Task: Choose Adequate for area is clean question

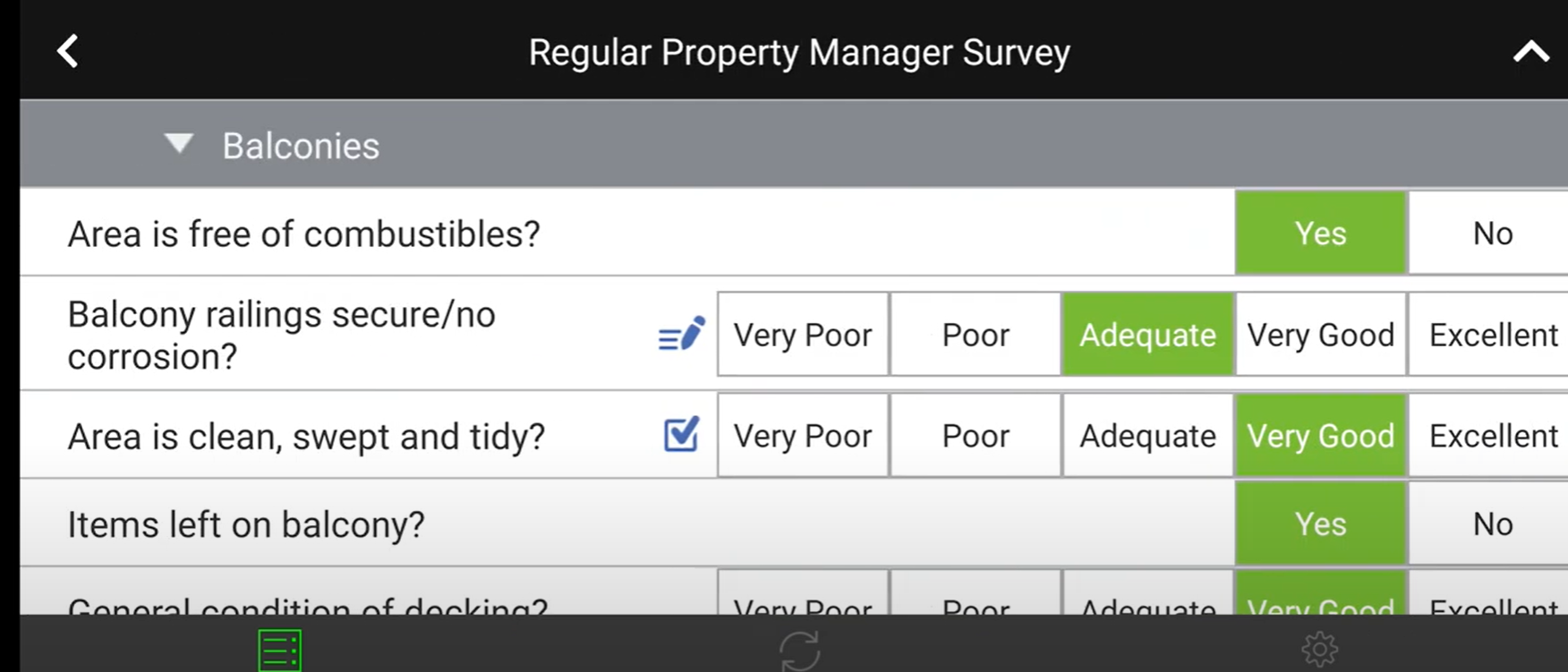Action: (1146, 435)
